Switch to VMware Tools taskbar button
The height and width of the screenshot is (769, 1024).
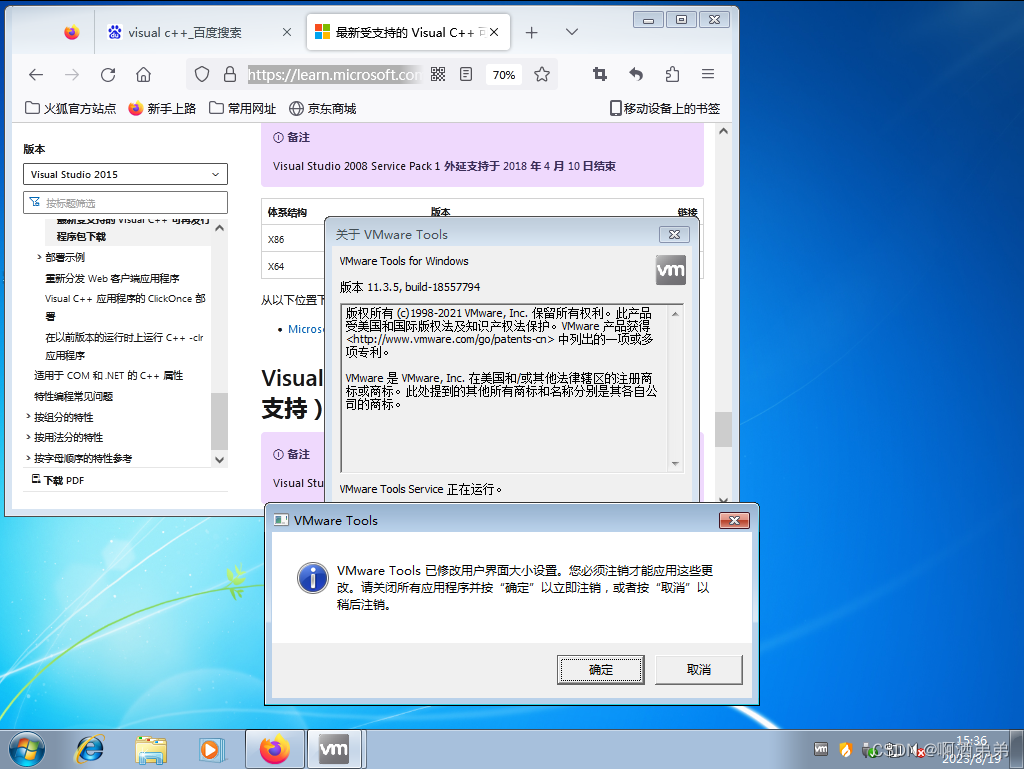(334, 749)
